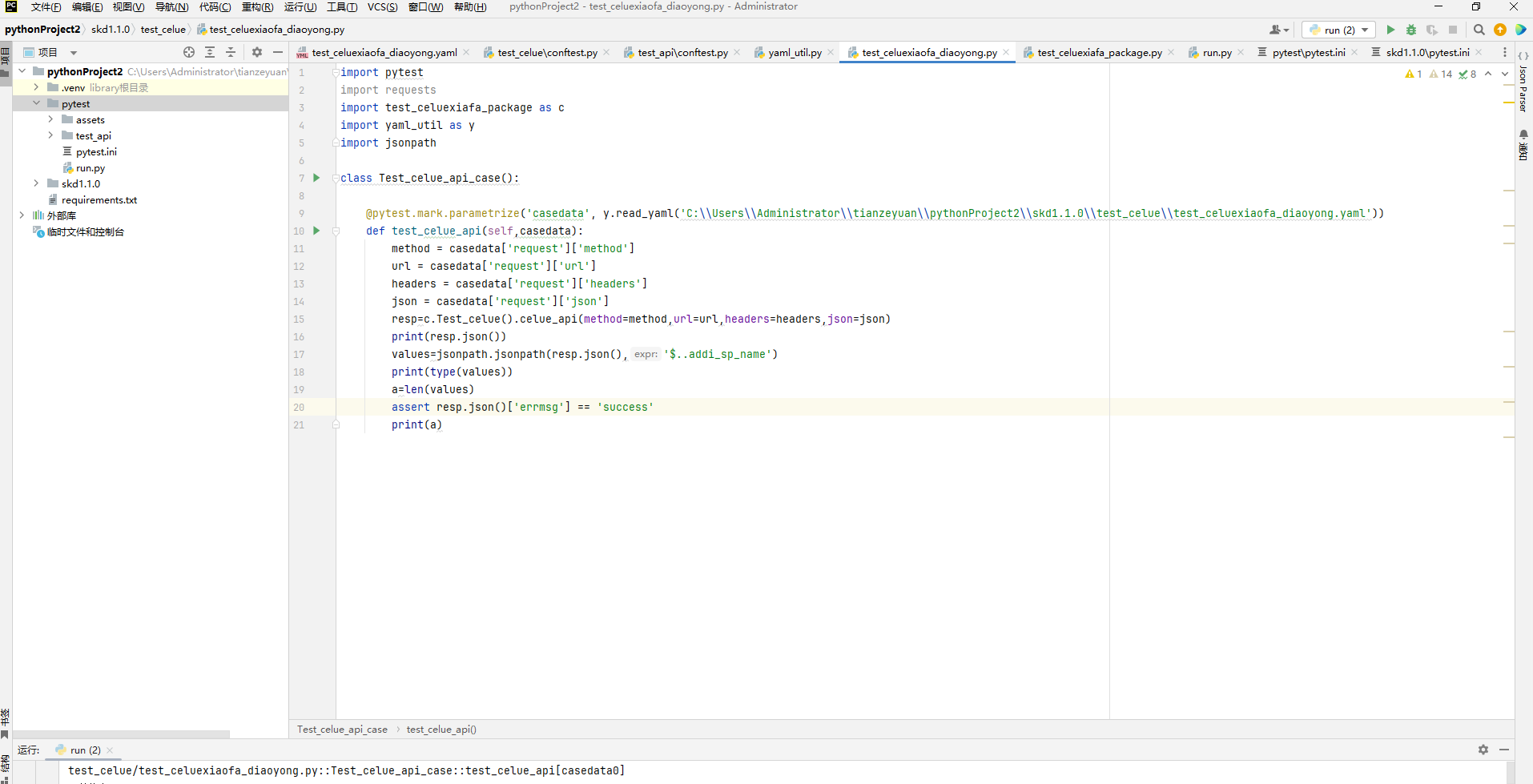Open the 帮助(H) menu
Image resolution: width=1533 pixels, height=784 pixels.
point(470,7)
